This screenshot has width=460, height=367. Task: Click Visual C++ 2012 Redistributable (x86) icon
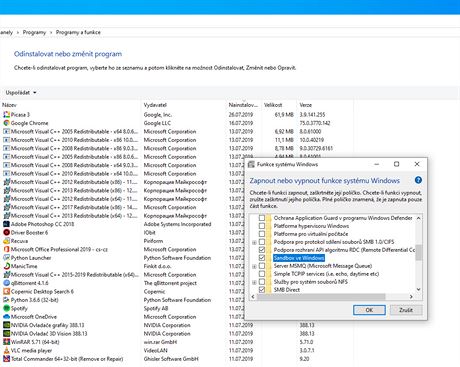pyautogui.click(x=6, y=182)
